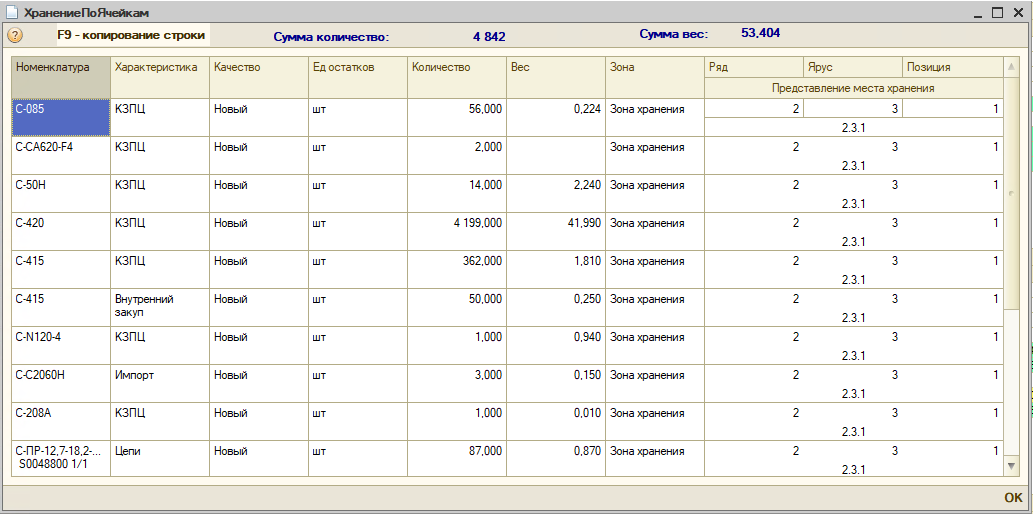Click the F9 - копирование строки label
Viewport: 1033px width, 514px height.
coord(131,36)
